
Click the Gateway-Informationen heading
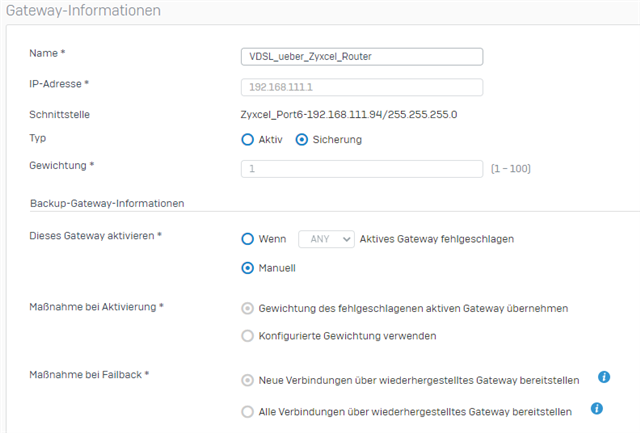(x=82, y=10)
